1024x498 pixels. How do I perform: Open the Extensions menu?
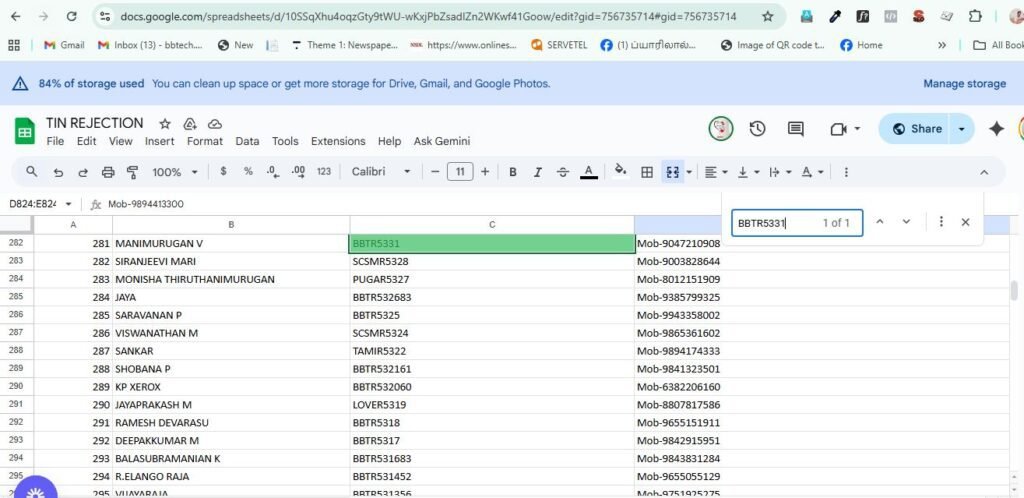(338, 142)
